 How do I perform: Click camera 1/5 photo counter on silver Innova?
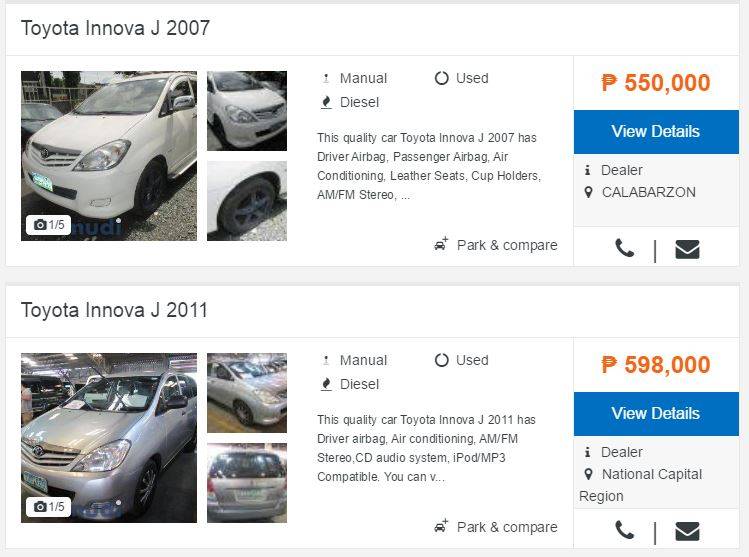pyautogui.click(x=49, y=506)
